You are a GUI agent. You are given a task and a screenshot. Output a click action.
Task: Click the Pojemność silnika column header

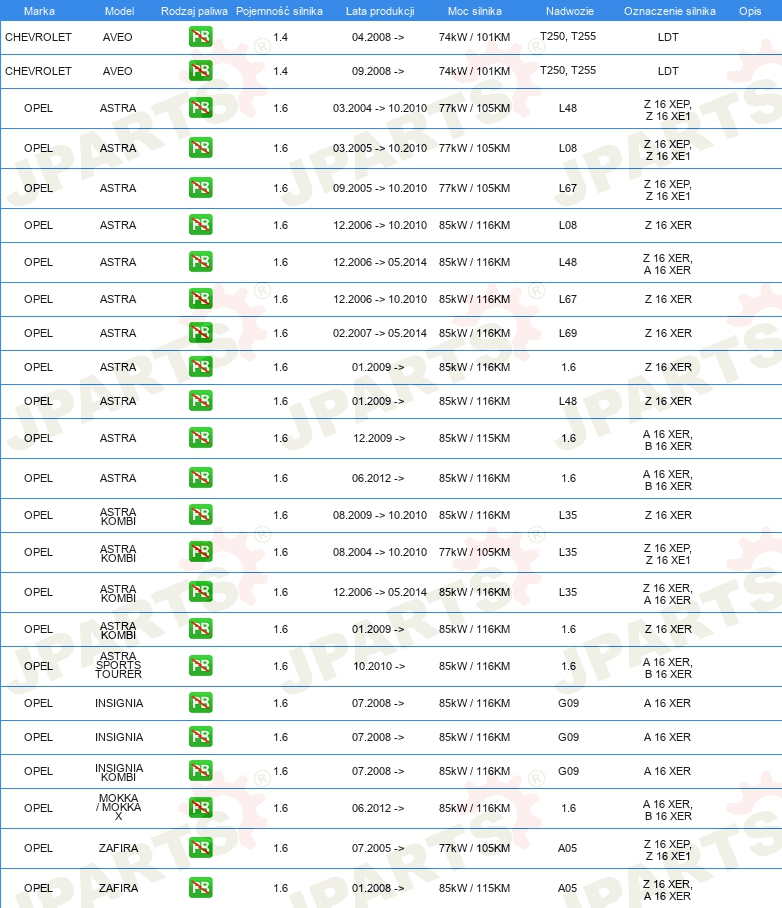pos(279,11)
